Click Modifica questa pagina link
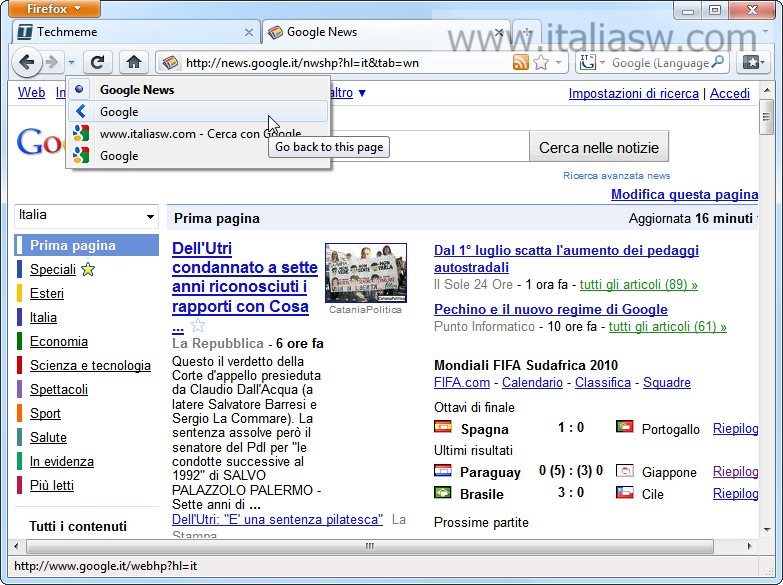Viewport: 783px width, 585px height. click(x=684, y=194)
